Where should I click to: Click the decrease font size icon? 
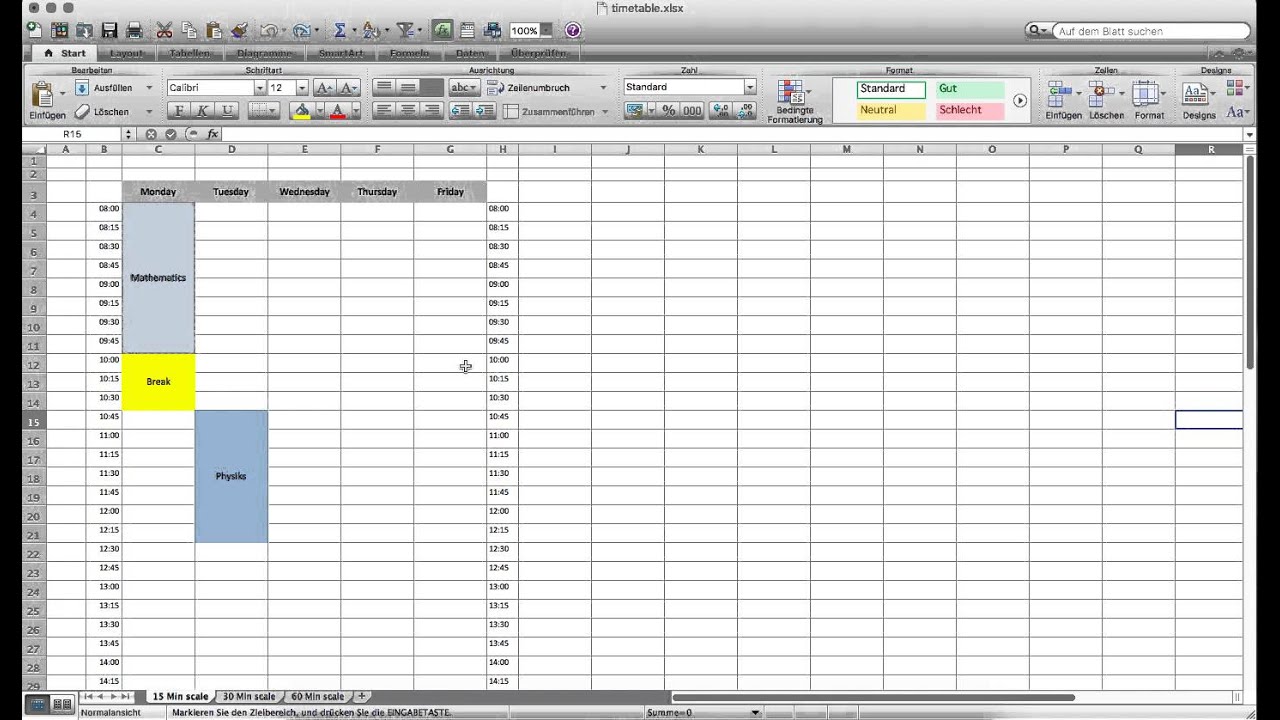[x=348, y=88]
